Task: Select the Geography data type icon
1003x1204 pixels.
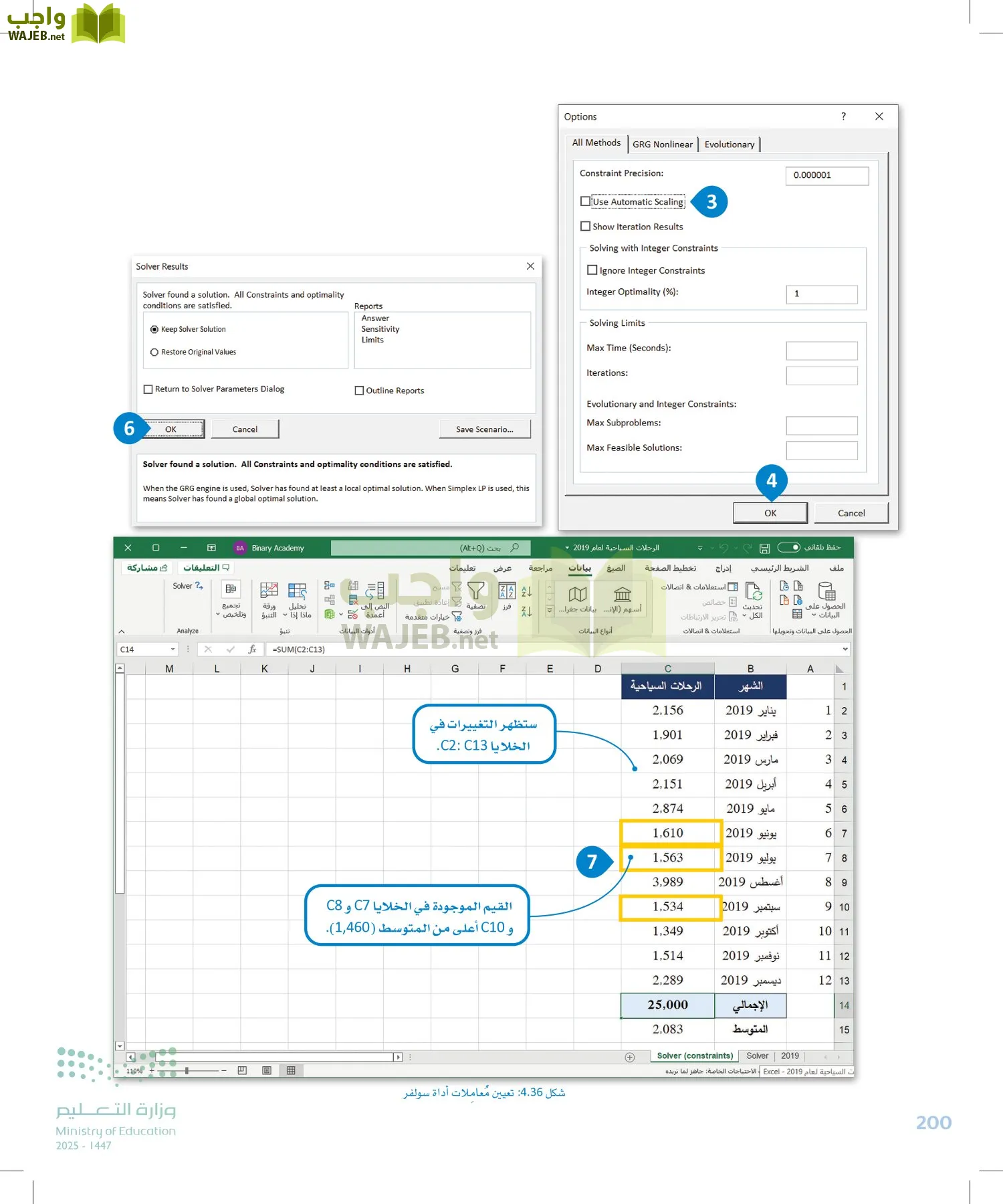Action: click(578, 594)
